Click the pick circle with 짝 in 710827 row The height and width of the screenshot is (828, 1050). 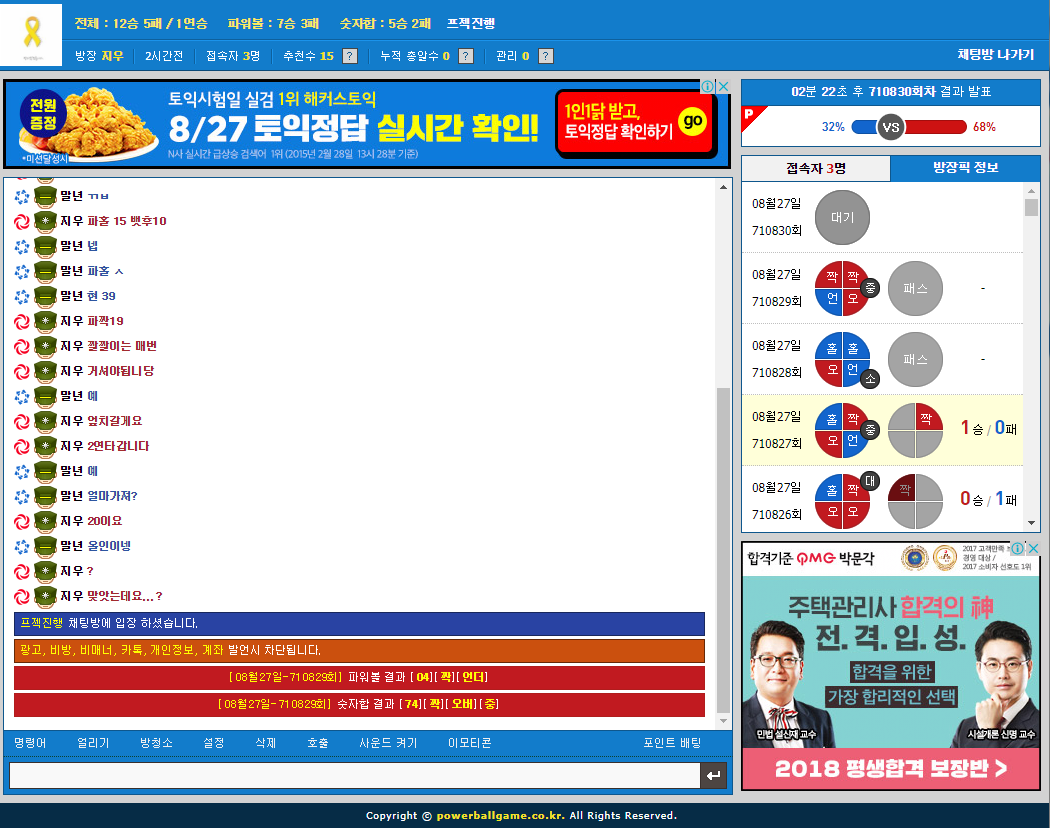pyautogui.click(x=915, y=430)
